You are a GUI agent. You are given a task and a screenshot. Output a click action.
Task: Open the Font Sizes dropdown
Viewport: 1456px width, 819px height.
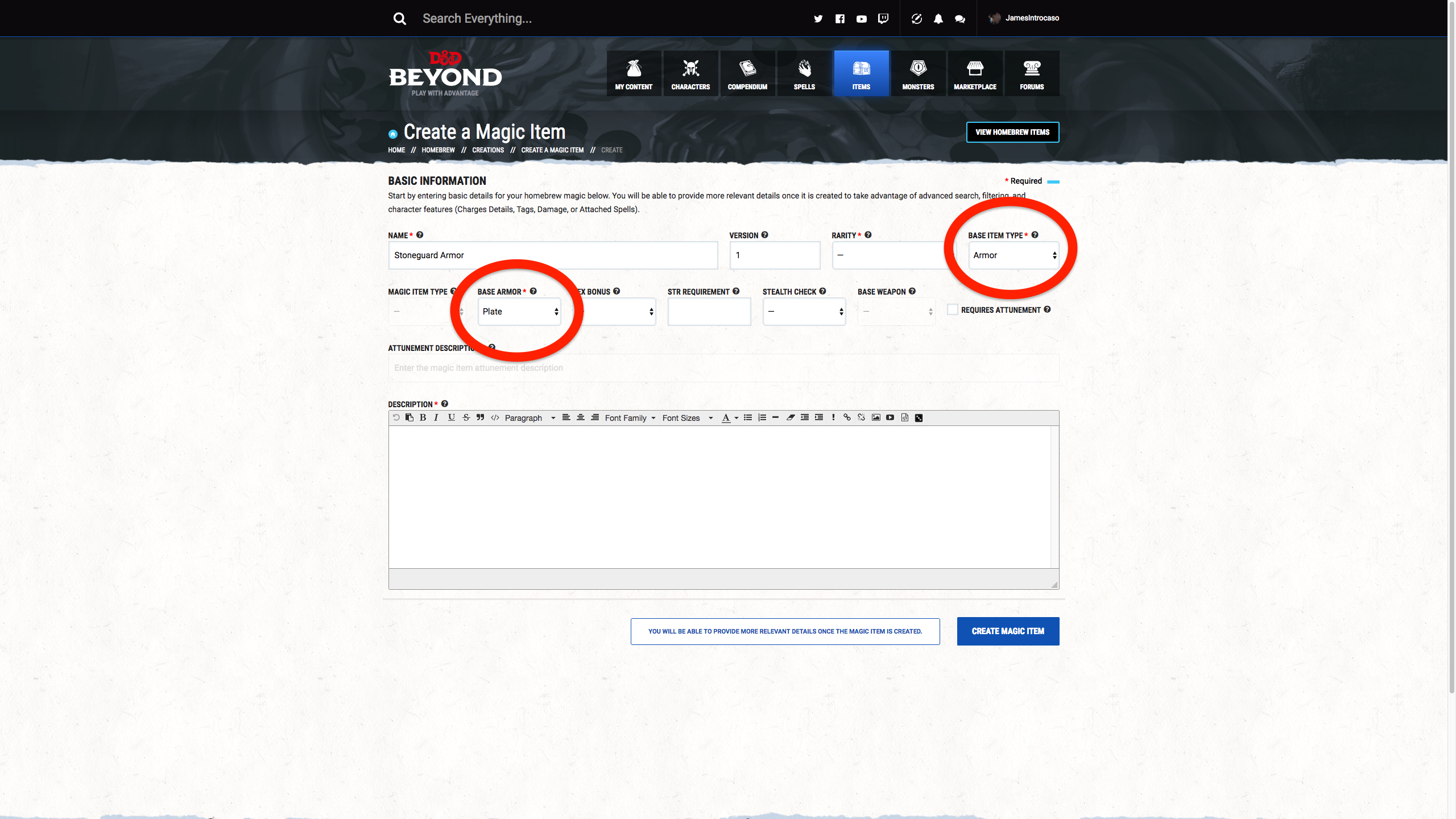pos(687,418)
